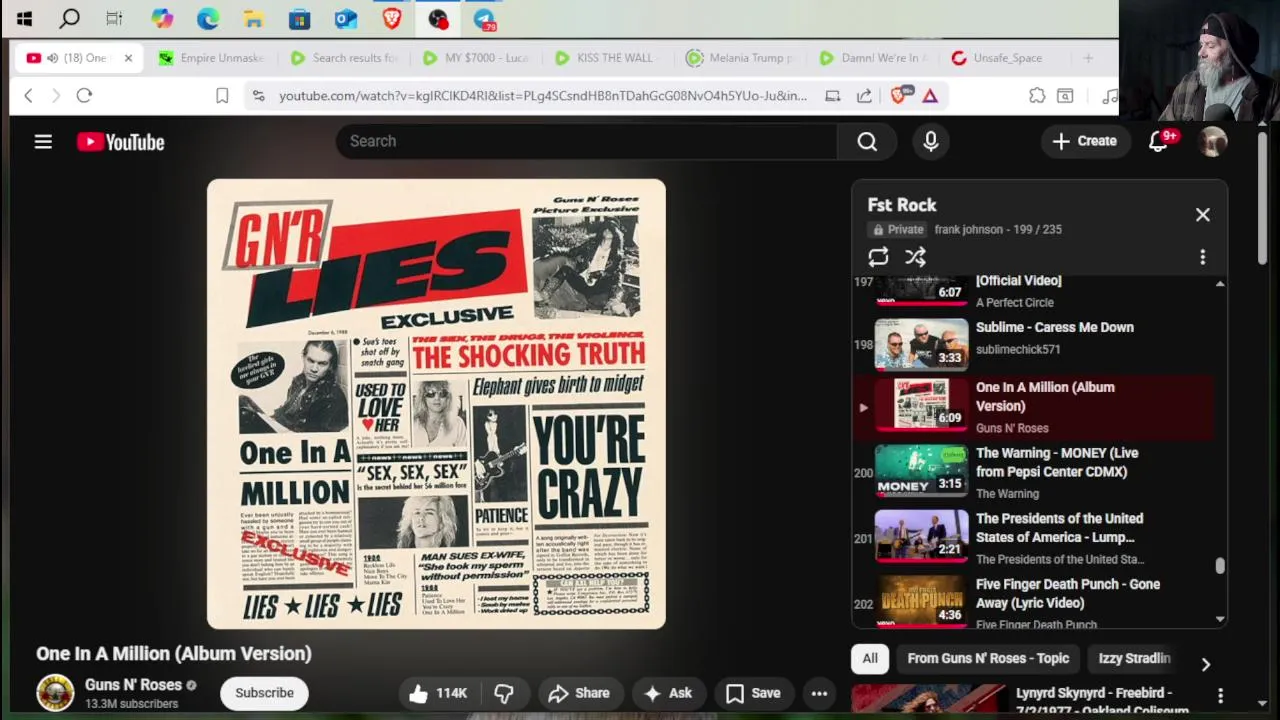
Task: Open Brave browser from the taskbar
Action: click(392, 18)
